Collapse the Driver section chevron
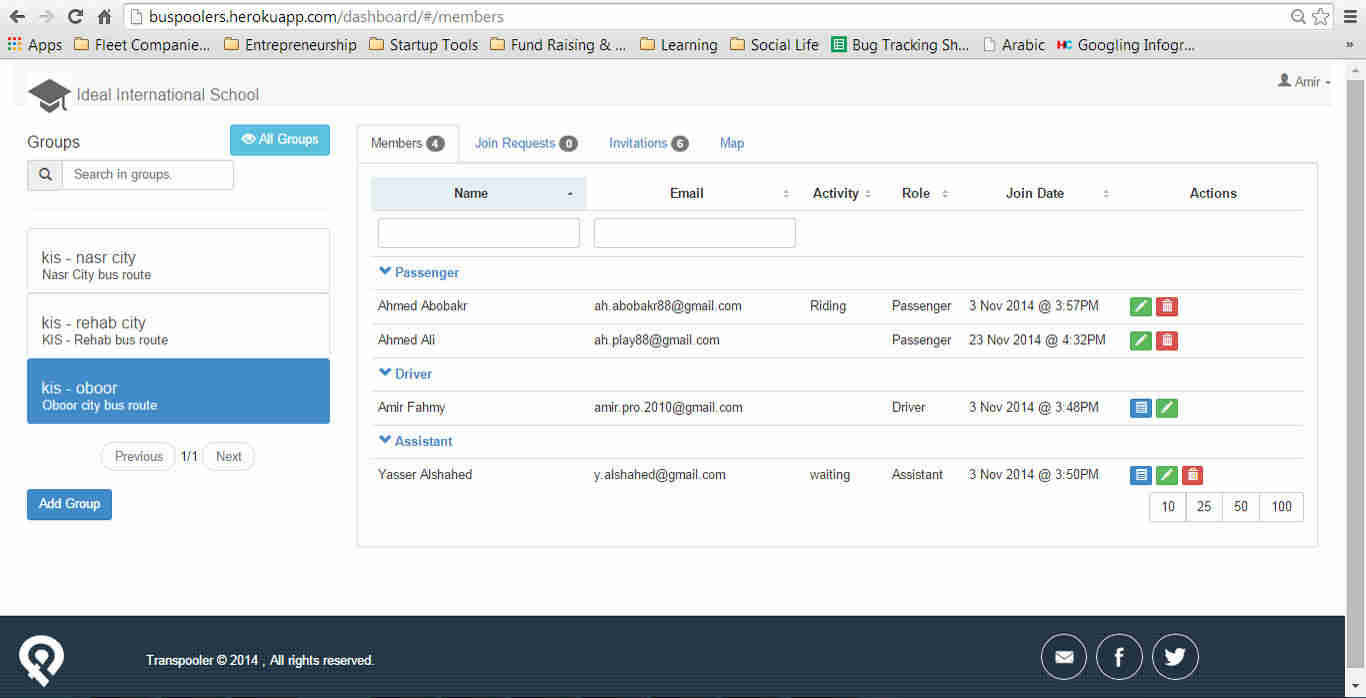 [x=385, y=373]
